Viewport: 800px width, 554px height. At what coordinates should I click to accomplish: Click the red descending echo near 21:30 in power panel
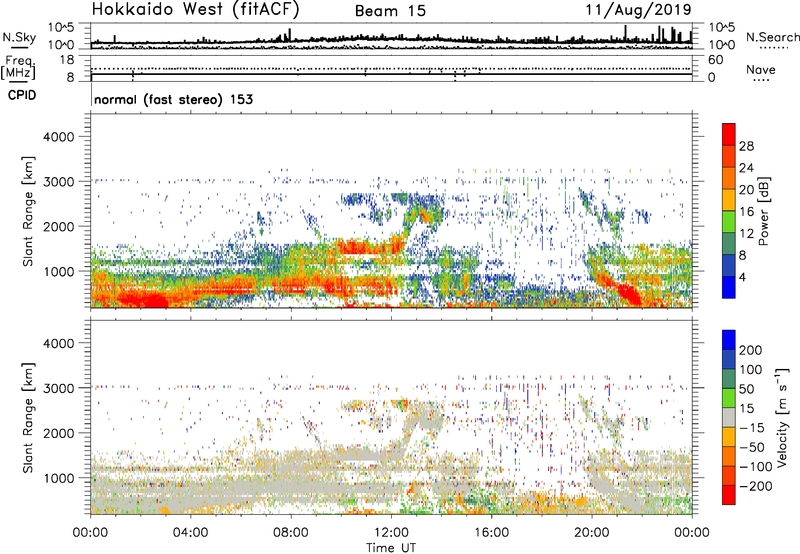pyautogui.click(x=629, y=294)
